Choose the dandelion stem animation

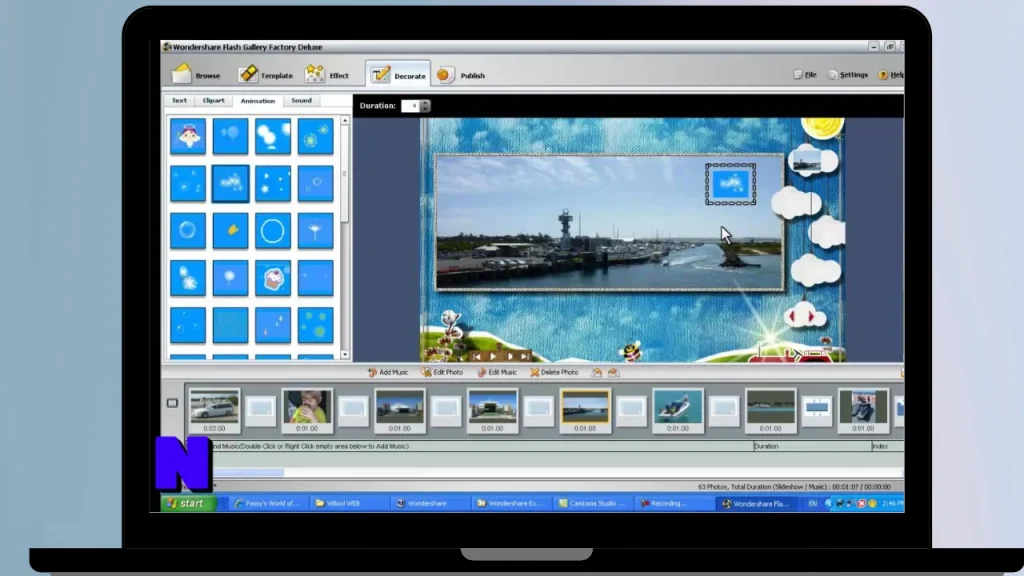315,231
